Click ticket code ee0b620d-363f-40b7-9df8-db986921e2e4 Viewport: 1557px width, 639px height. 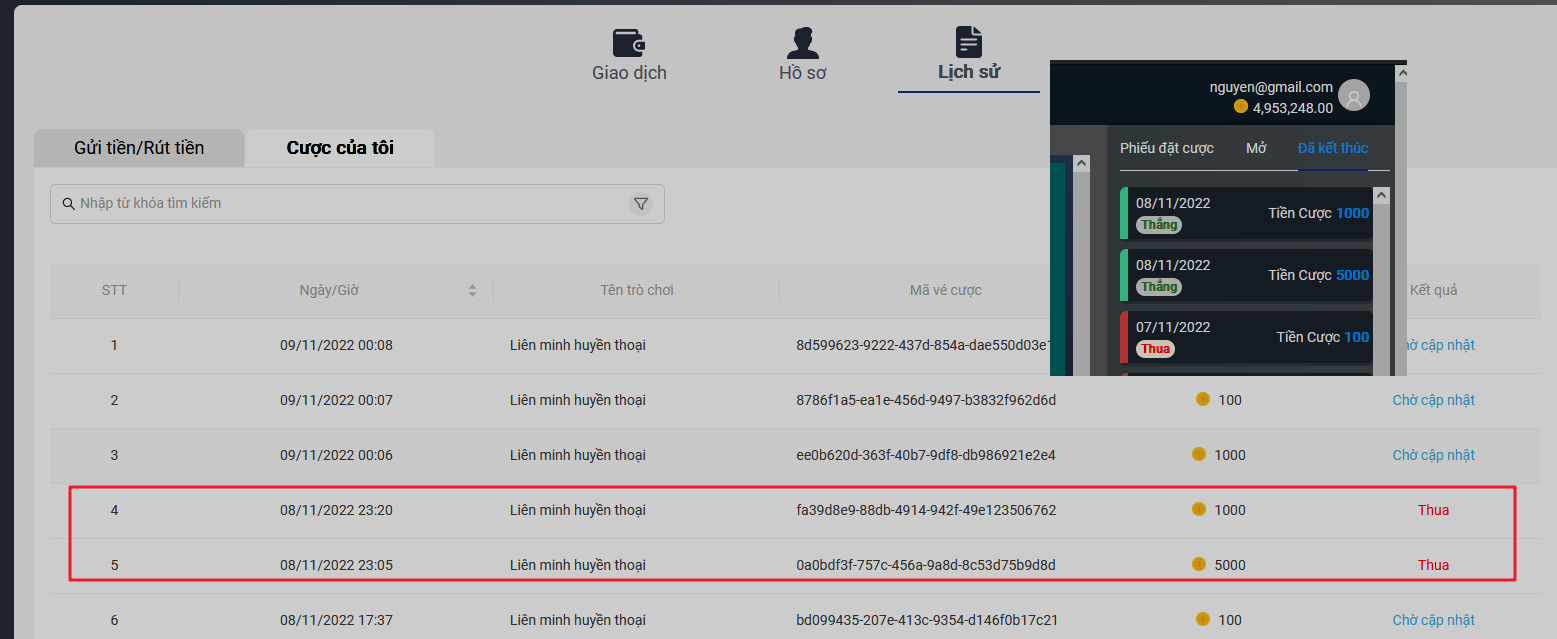pos(926,455)
